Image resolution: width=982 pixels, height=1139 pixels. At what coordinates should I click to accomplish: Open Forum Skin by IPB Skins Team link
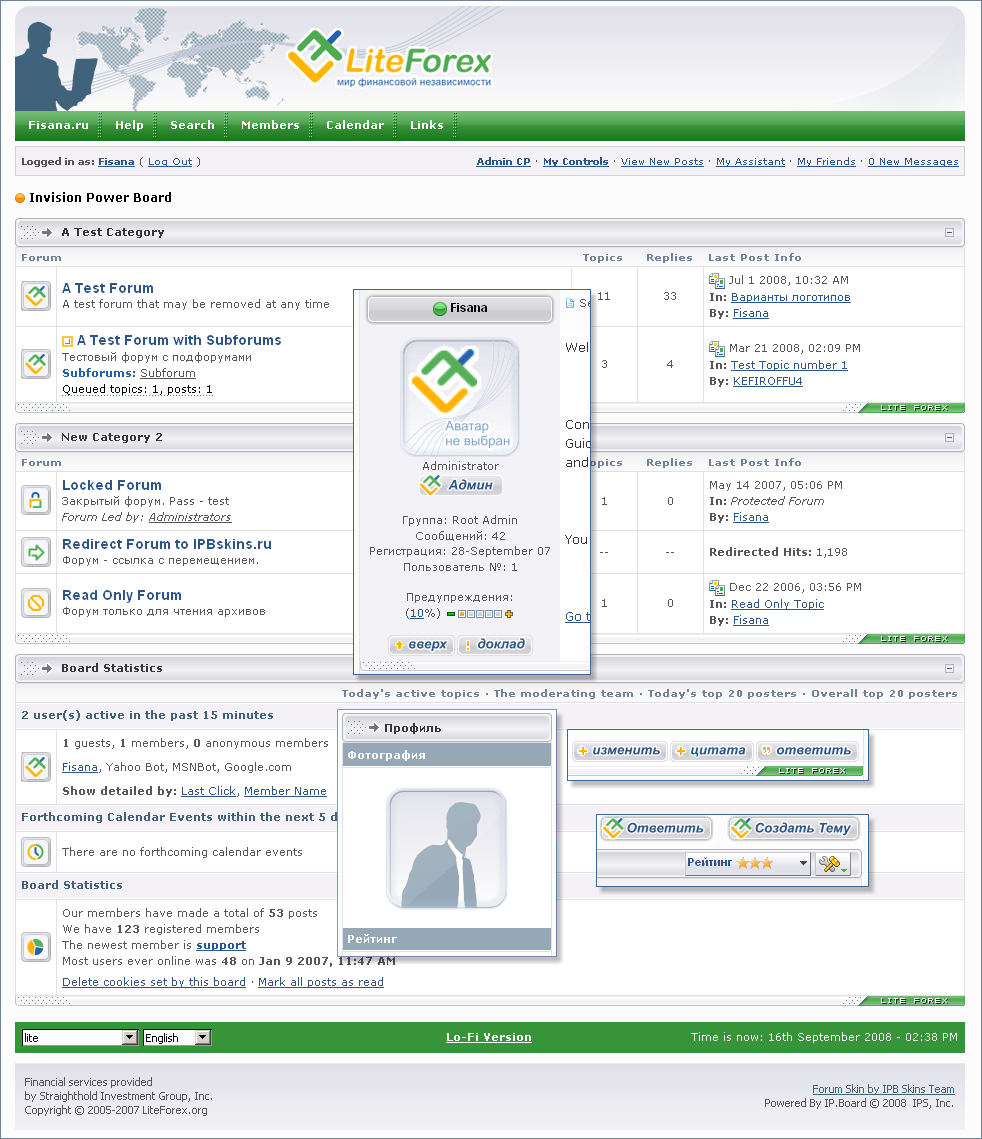pyautogui.click(x=883, y=1089)
